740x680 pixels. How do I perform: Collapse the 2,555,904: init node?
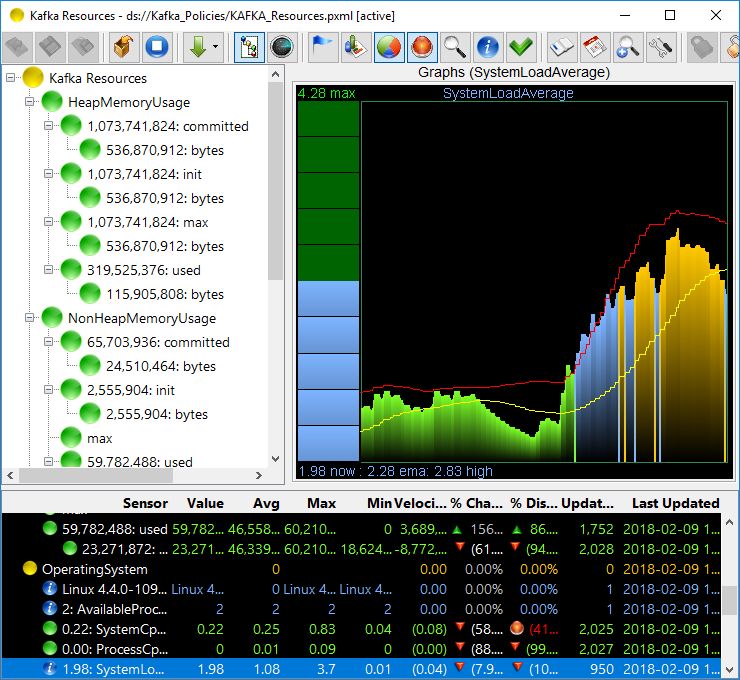tap(48, 390)
